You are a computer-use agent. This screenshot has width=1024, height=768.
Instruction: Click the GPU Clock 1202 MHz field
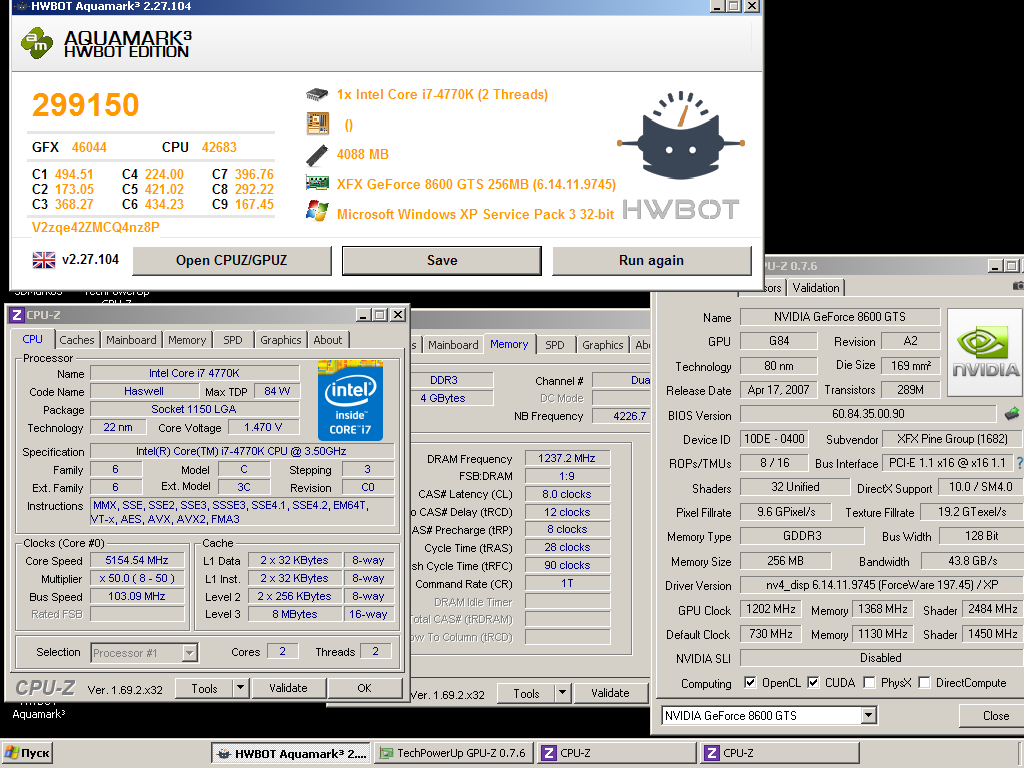(771, 609)
